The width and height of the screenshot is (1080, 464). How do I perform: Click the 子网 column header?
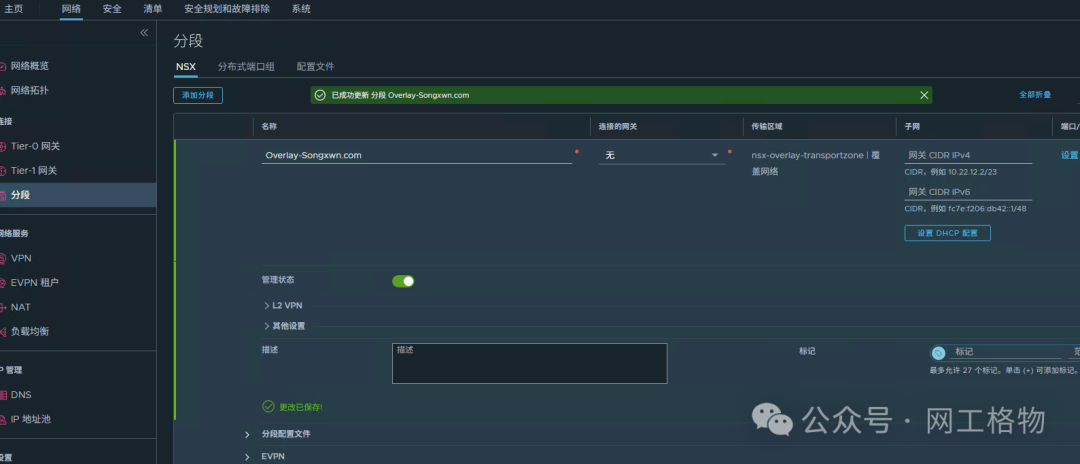click(x=912, y=127)
